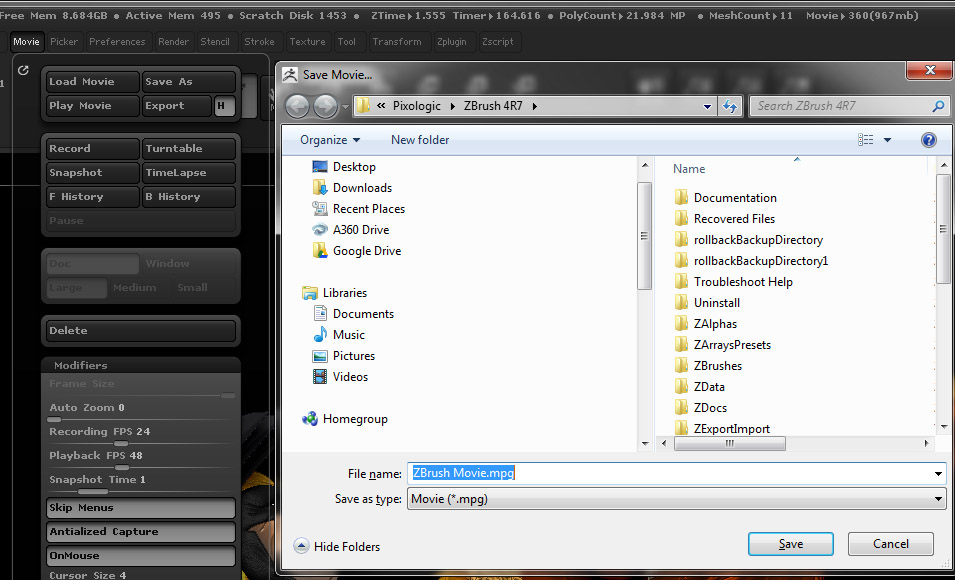Select the ZAlphas folder
This screenshot has width=955, height=580.
point(706,324)
